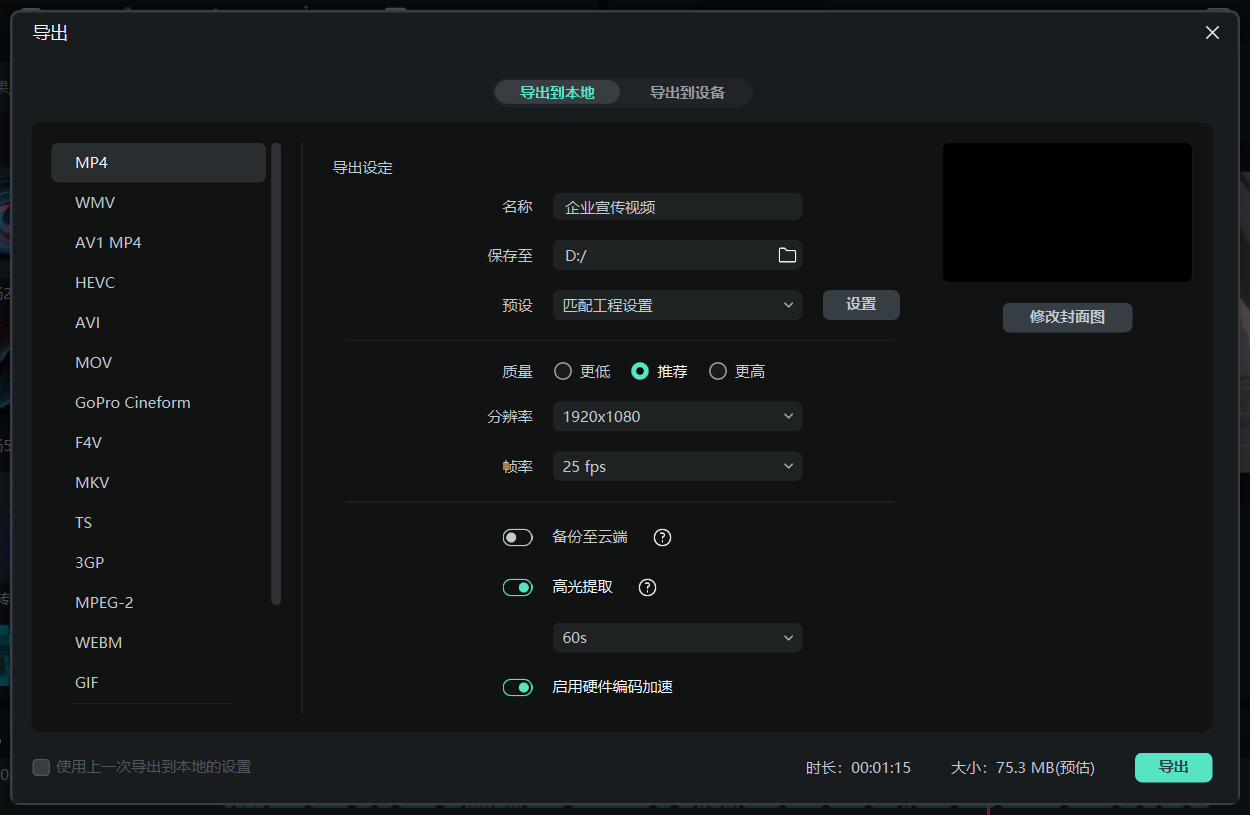Open the 60s highlight duration dropdown

[677, 637]
